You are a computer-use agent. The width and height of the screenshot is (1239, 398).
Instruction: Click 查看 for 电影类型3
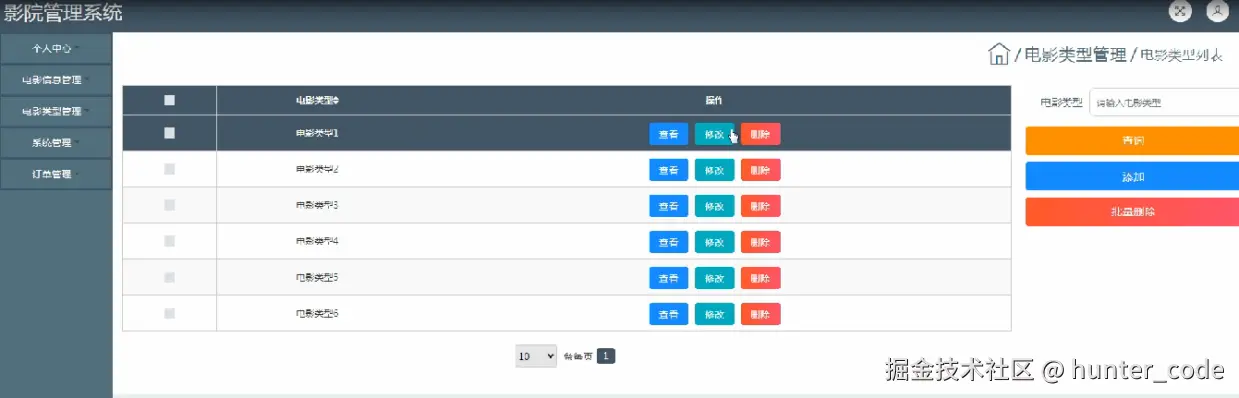pos(669,206)
